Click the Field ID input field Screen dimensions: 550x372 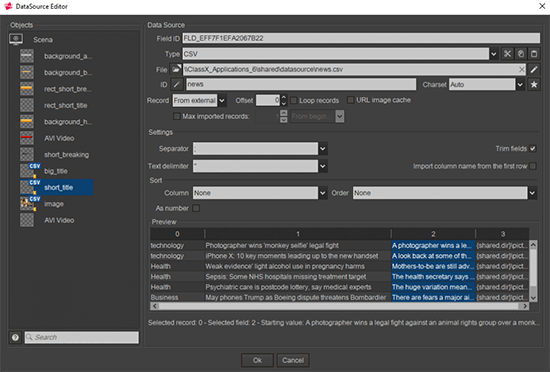[361, 38]
